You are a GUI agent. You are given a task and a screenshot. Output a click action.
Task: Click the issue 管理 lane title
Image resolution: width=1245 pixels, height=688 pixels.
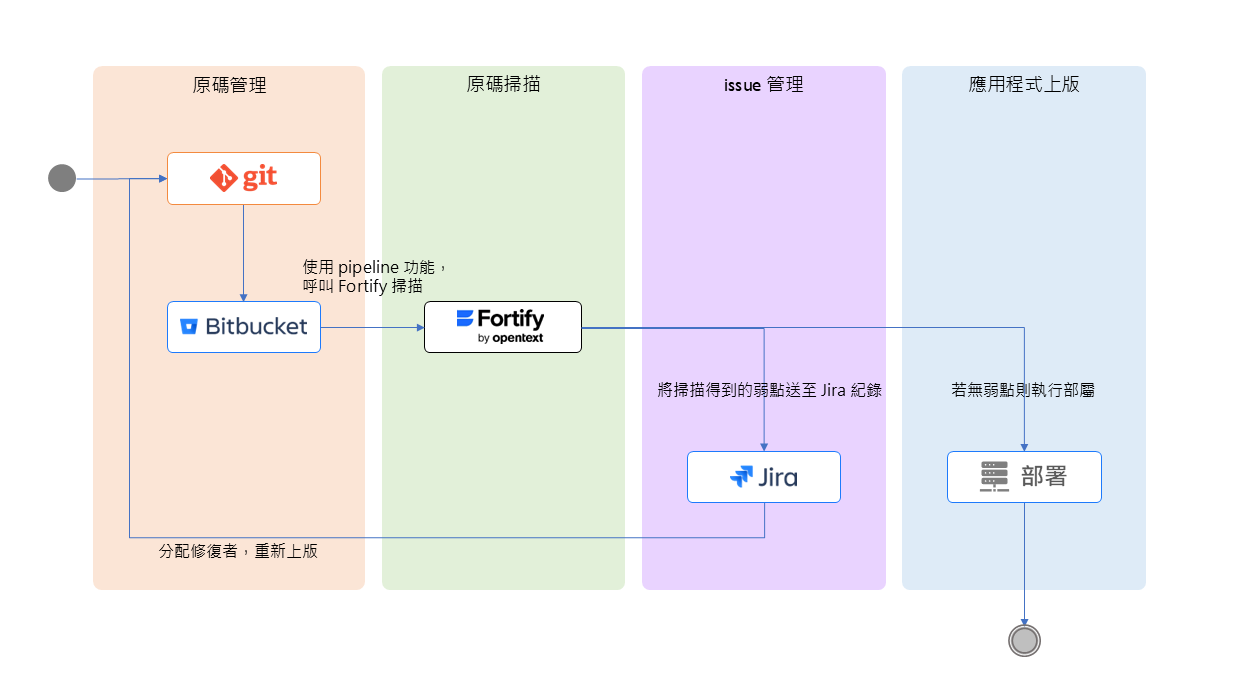[763, 85]
